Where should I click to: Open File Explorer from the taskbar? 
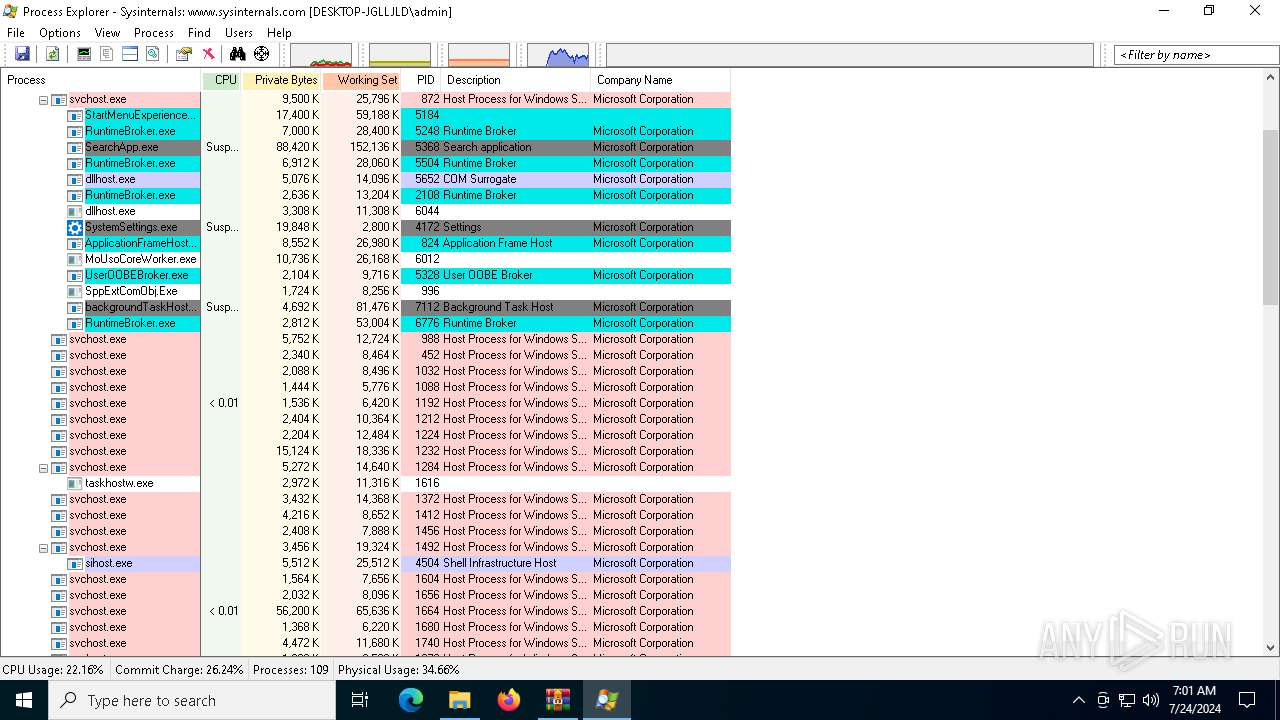459,700
